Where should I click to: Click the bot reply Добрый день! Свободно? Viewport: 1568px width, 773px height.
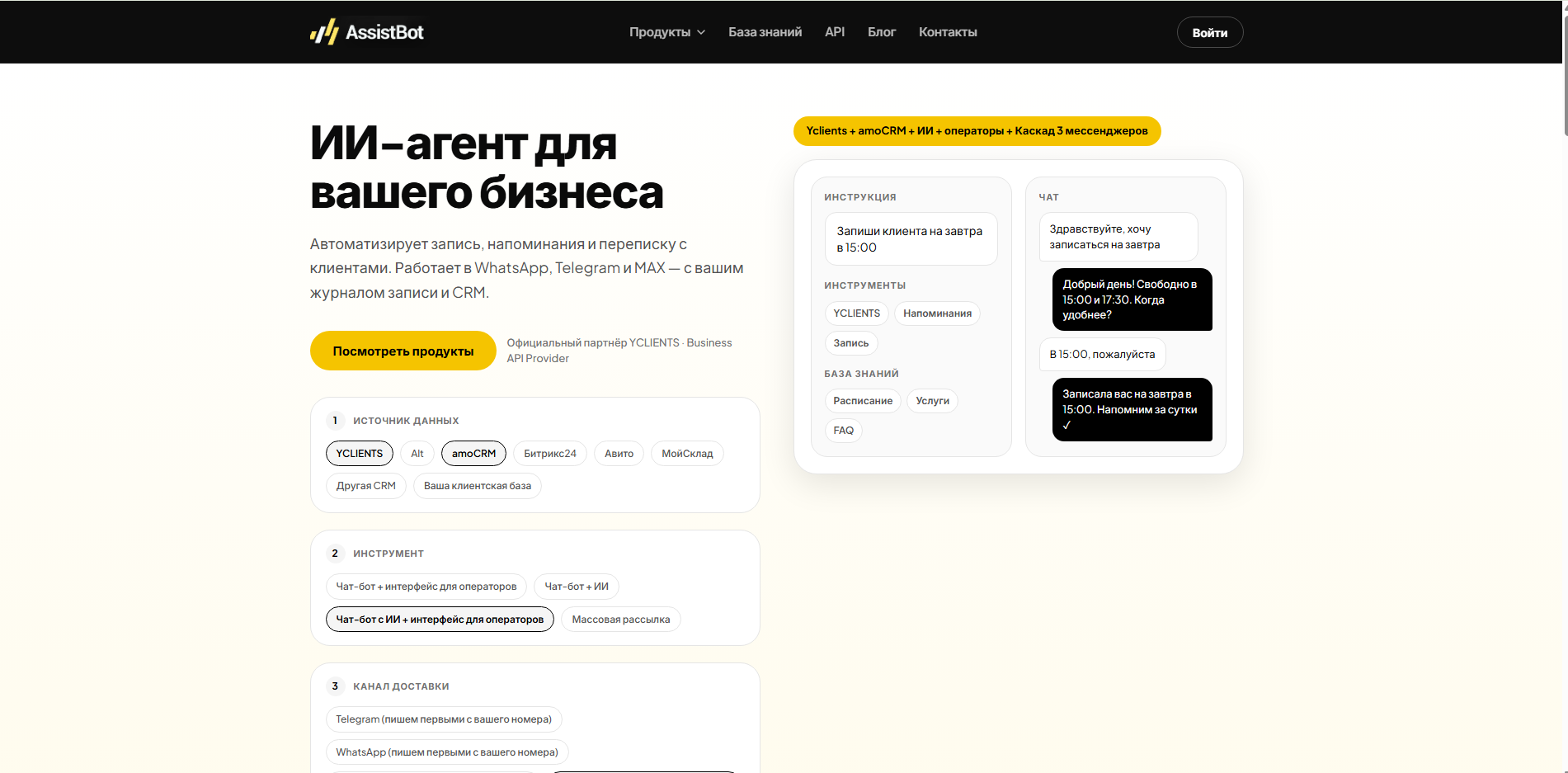(1132, 299)
